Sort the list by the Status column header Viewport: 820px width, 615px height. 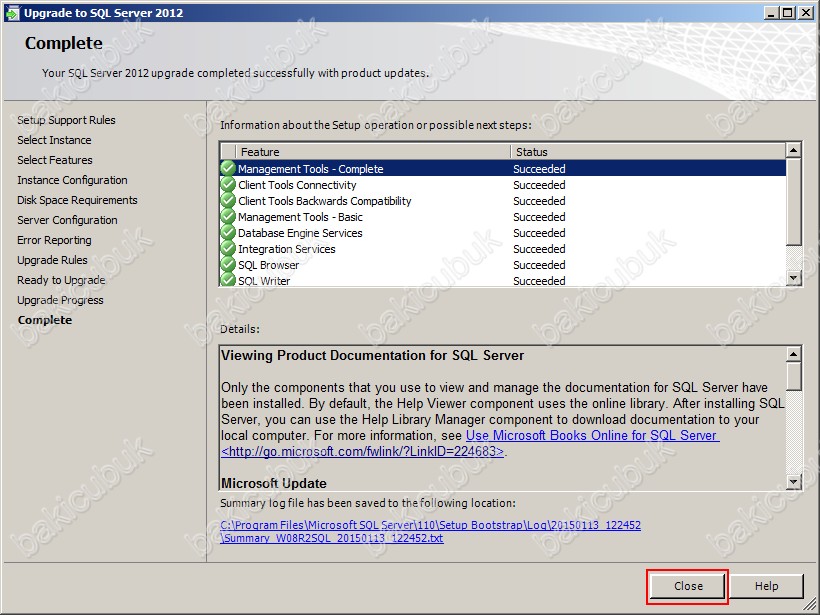[648, 152]
